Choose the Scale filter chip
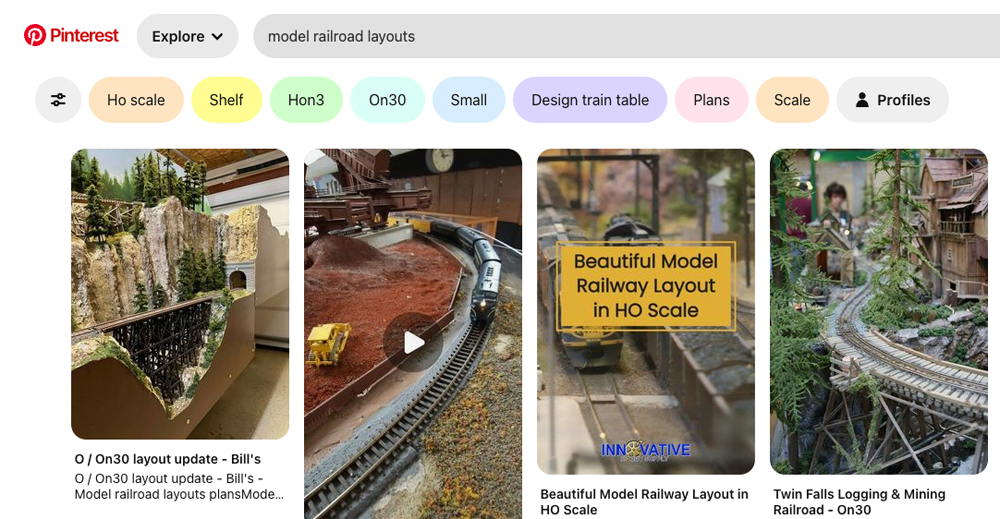This screenshot has height=519, width=1000. click(792, 100)
